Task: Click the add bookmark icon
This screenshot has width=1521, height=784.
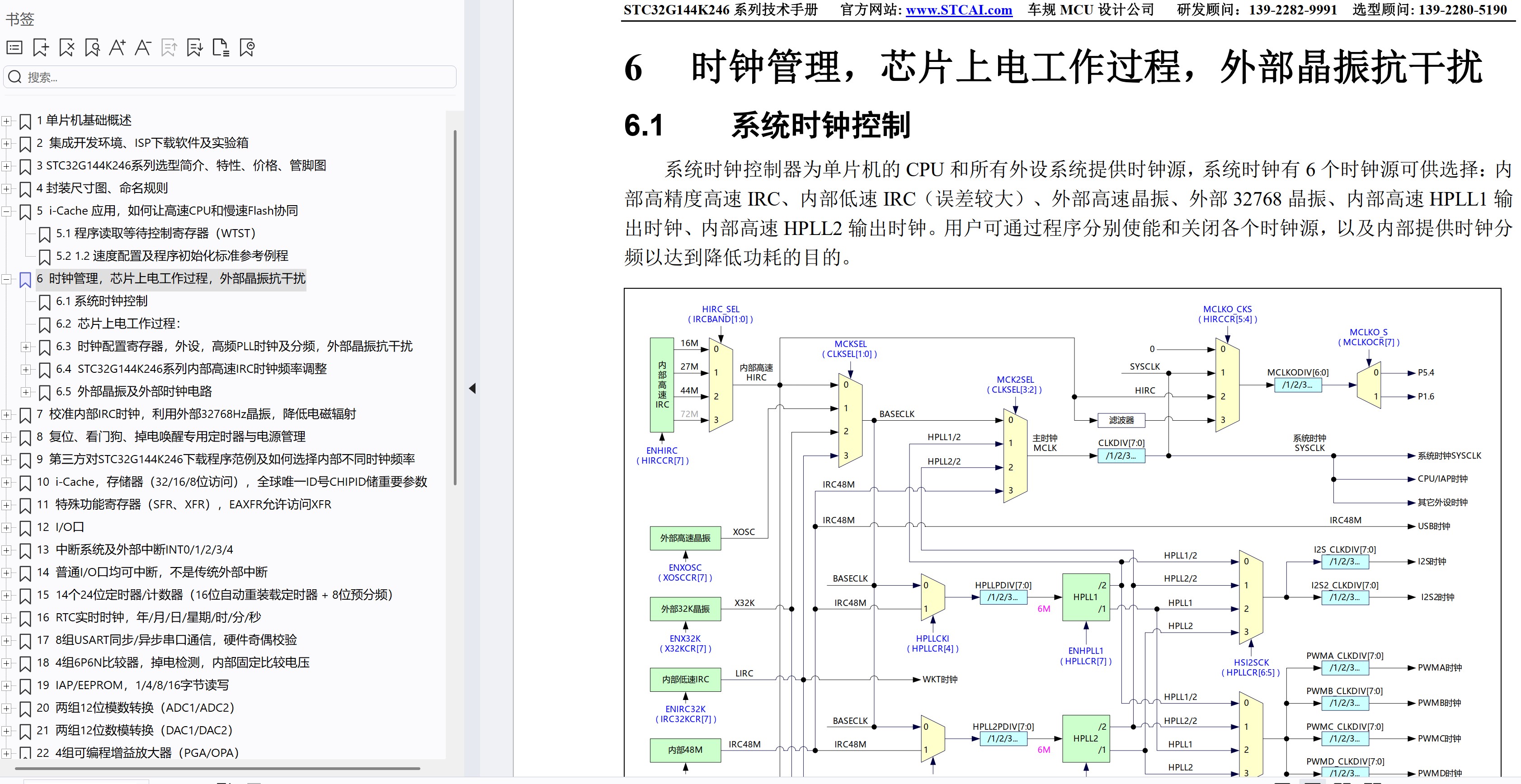Action: (41, 47)
